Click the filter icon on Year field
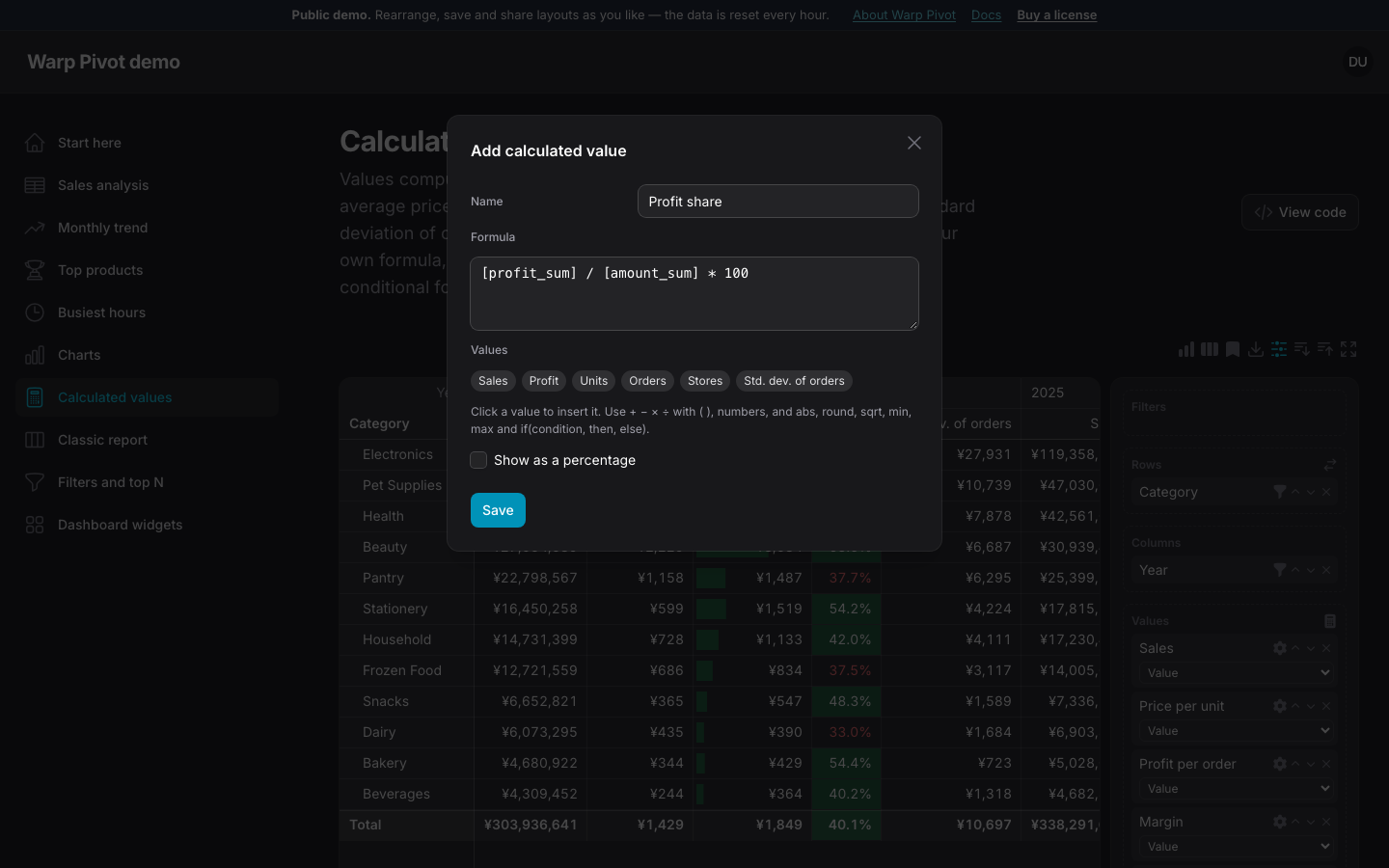This screenshot has width=1389, height=868. (1280, 570)
